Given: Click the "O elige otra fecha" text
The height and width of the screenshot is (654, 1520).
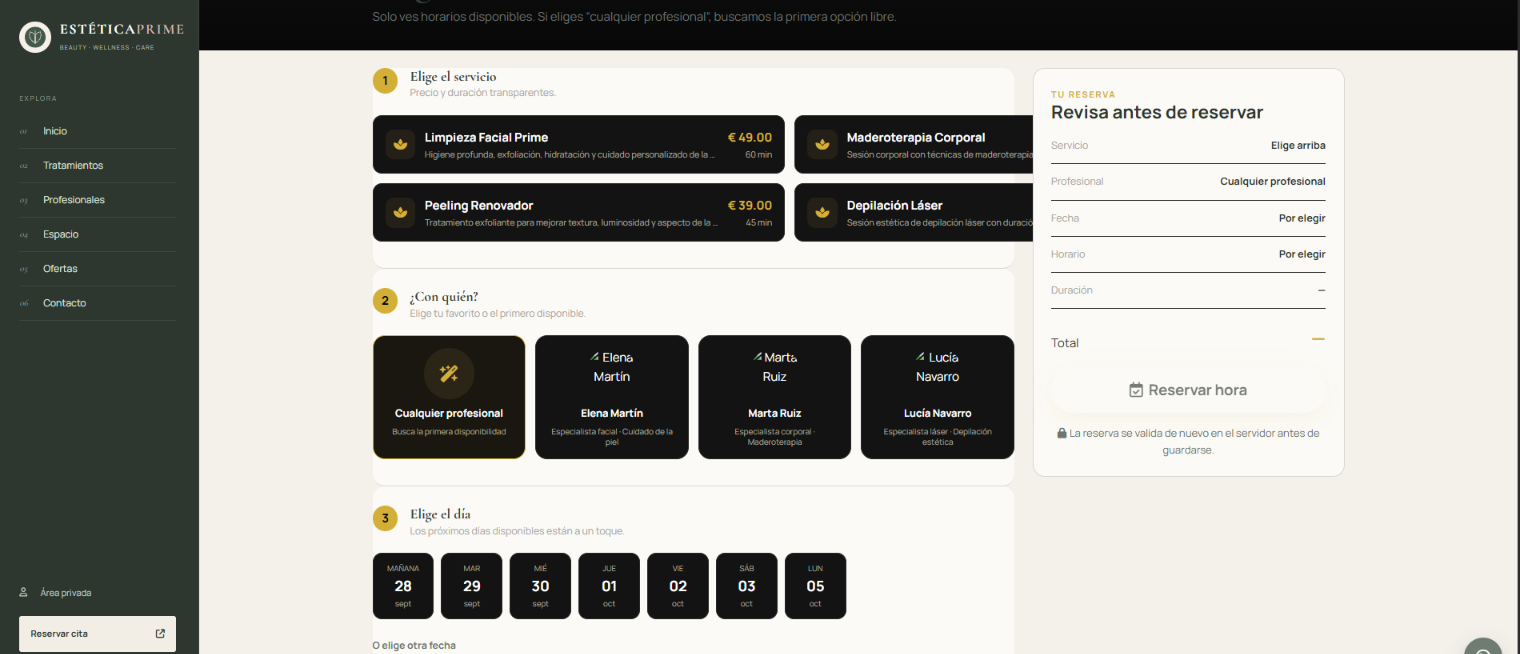Looking at the screenshot, I should tap(414, 646).
